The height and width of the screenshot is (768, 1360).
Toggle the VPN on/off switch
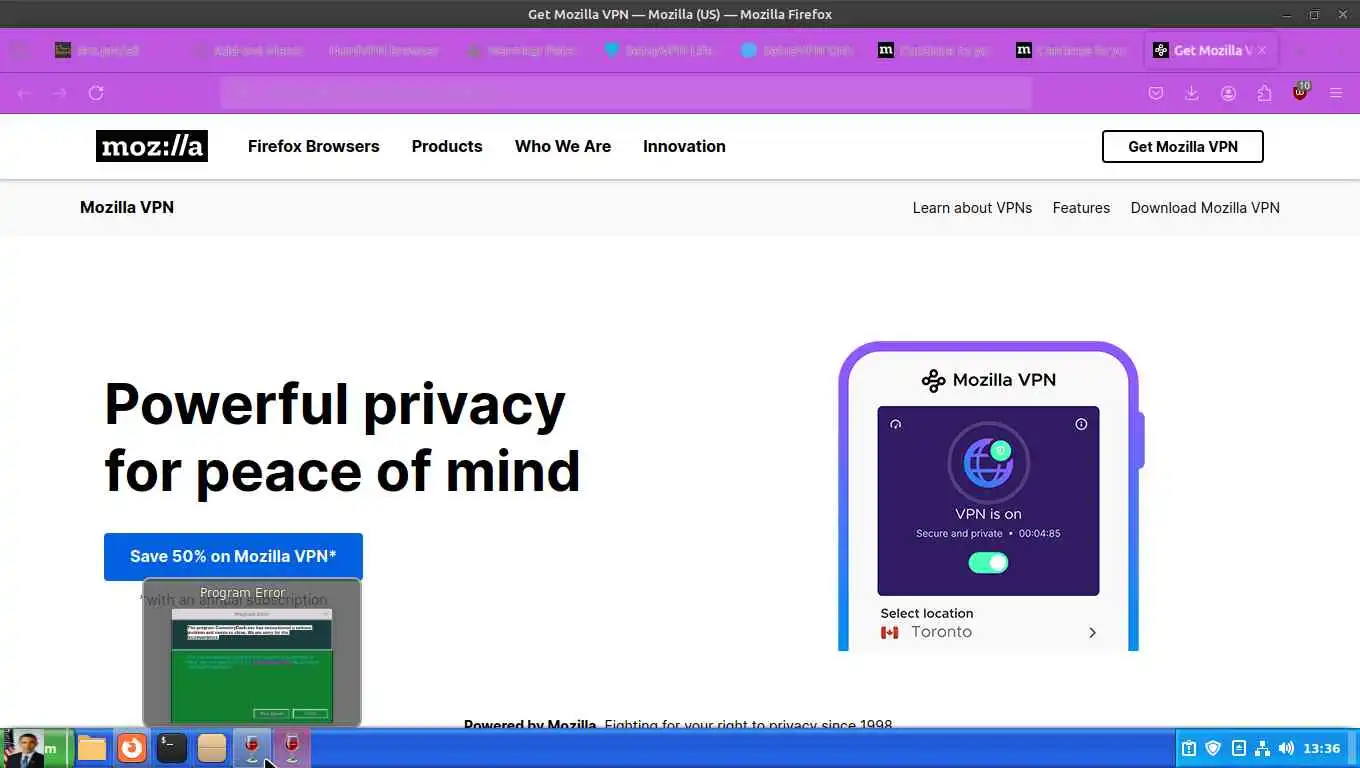[x=988, y=563]
